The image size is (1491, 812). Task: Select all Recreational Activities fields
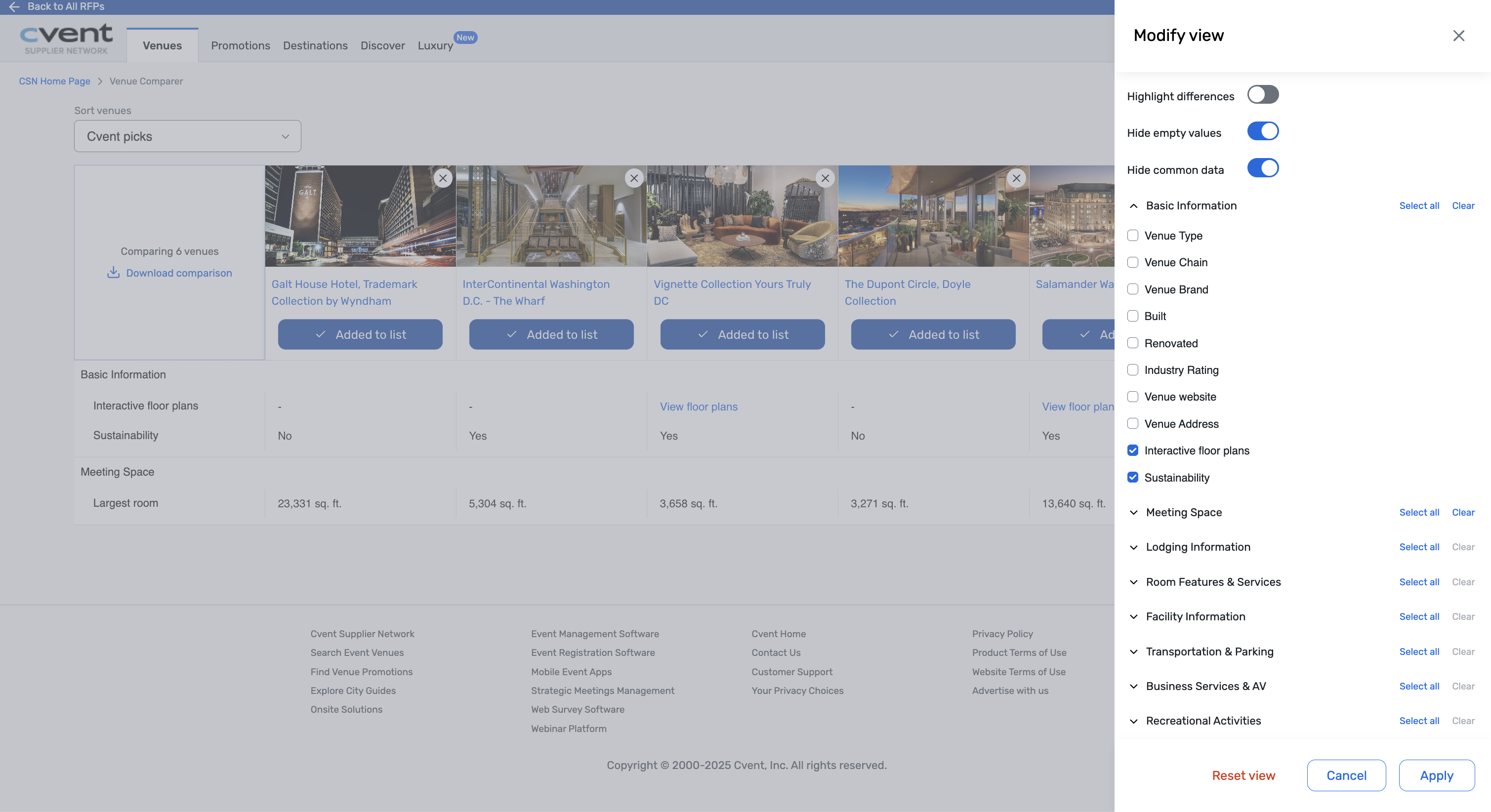1419,721
